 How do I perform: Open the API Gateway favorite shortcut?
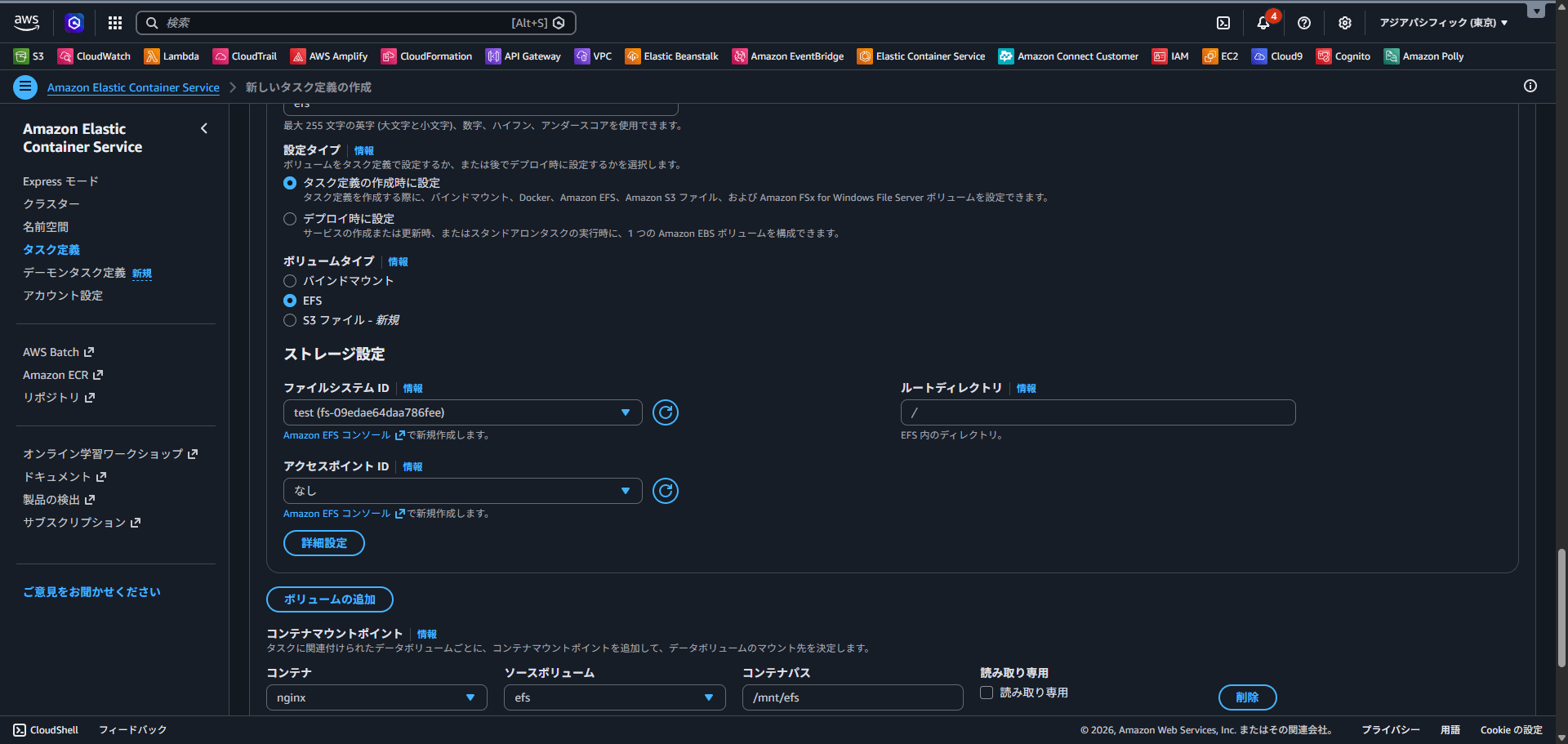pyautogui.click(x=523, y=56)
